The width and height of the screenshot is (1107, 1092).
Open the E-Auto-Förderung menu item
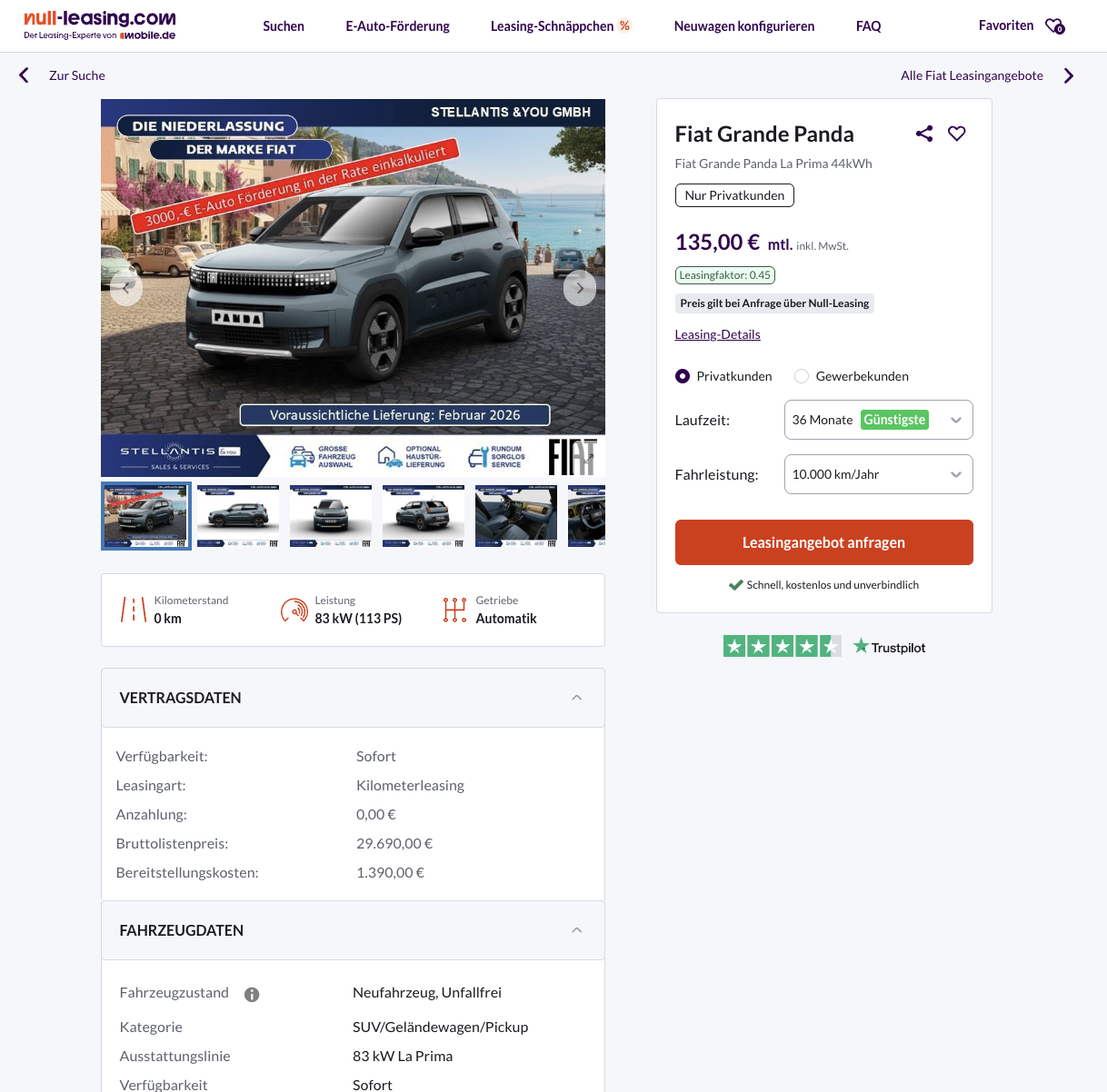pyautogui.click(x=397, y=26)
